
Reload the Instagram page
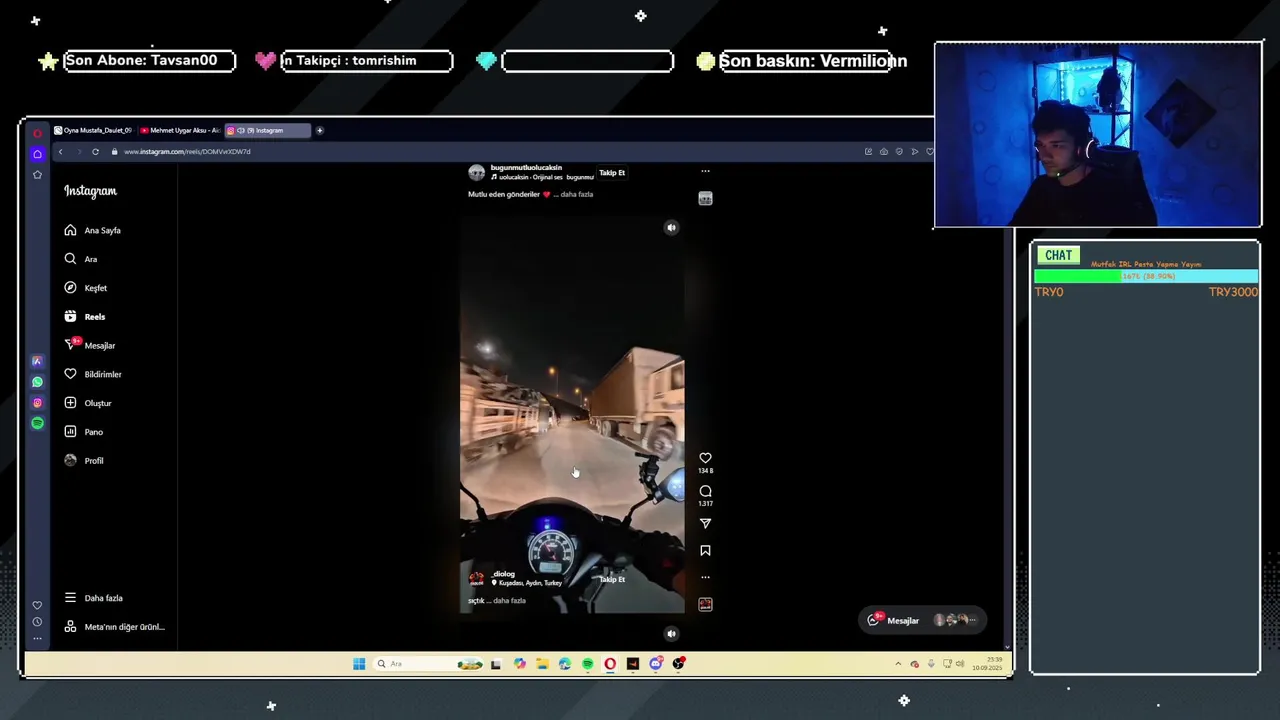coord(95,152)
